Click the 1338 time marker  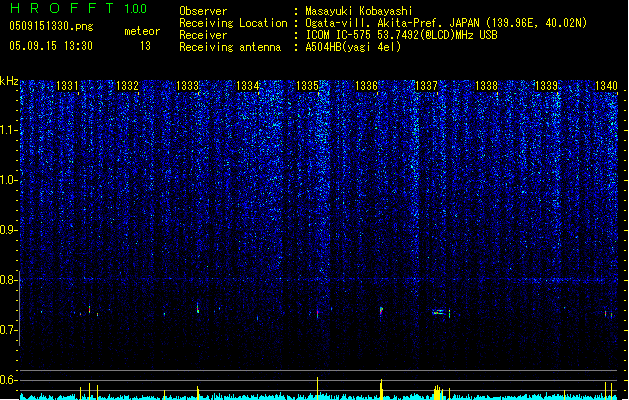[x=487, y=86]
